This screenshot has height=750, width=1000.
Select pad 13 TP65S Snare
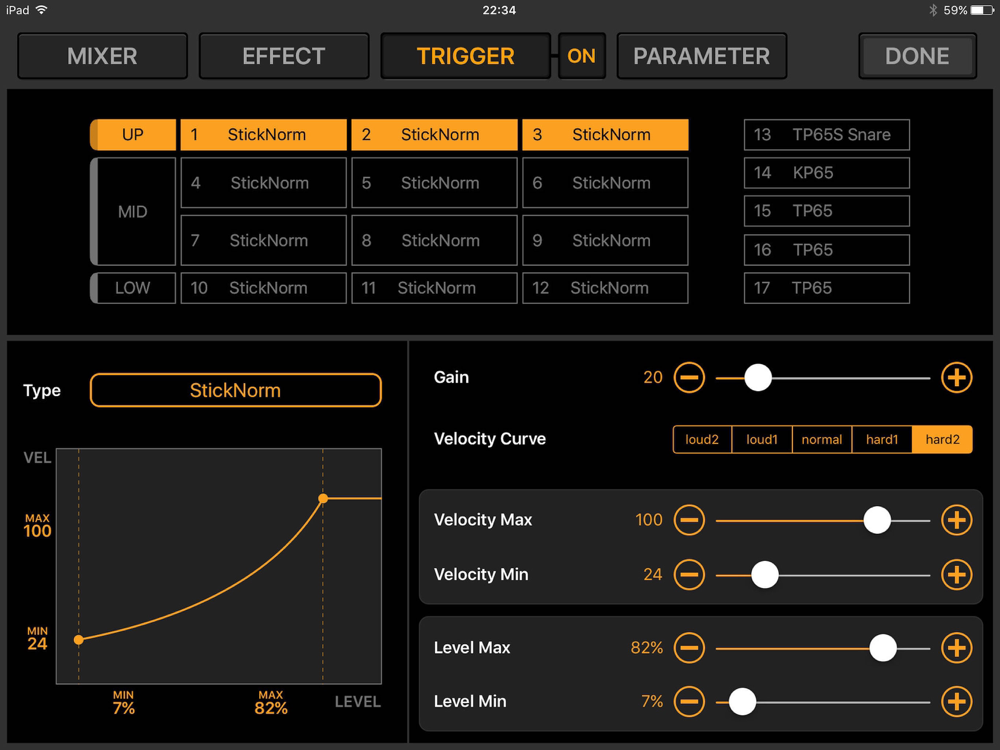click(827, 135)
